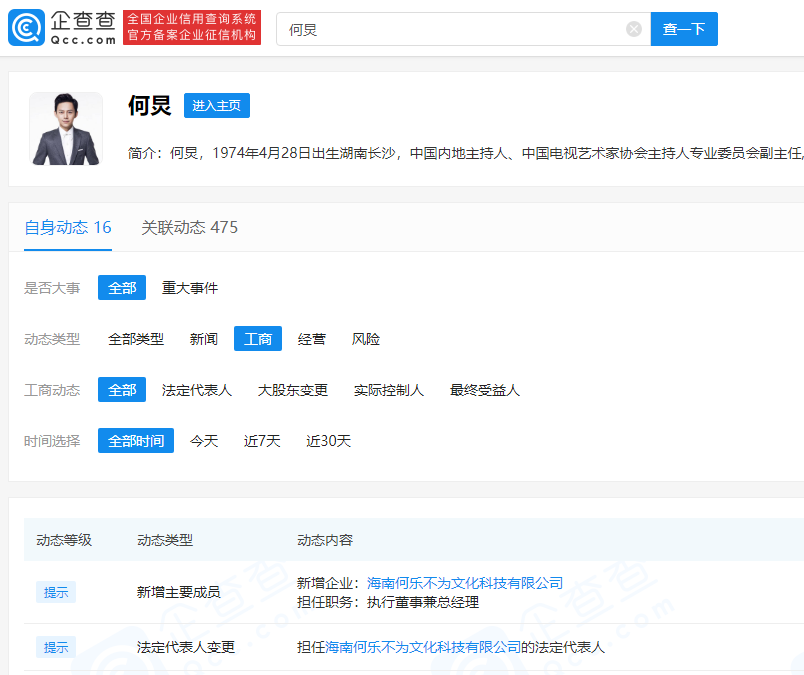Viewport: 804px width, 675px height.
Task: Click the 何炅 name heading
Action: [x=149, y=106]
